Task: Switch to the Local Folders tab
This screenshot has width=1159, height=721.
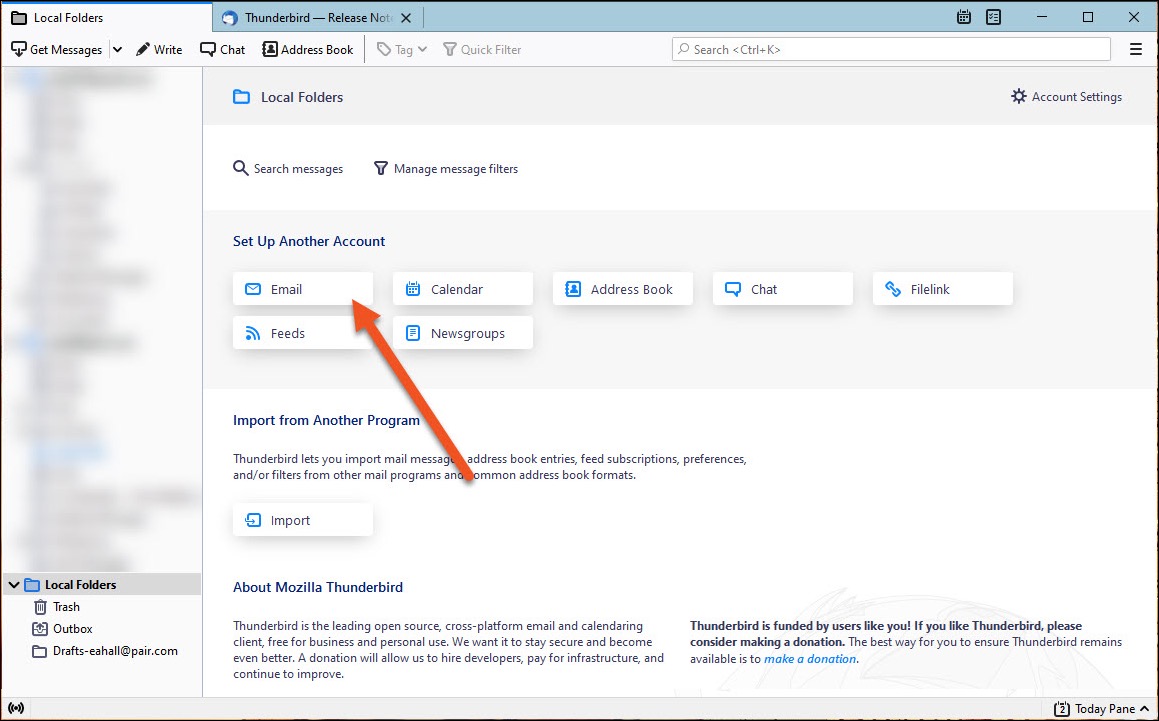Action: pyautogui.click(x=107, y=17)
